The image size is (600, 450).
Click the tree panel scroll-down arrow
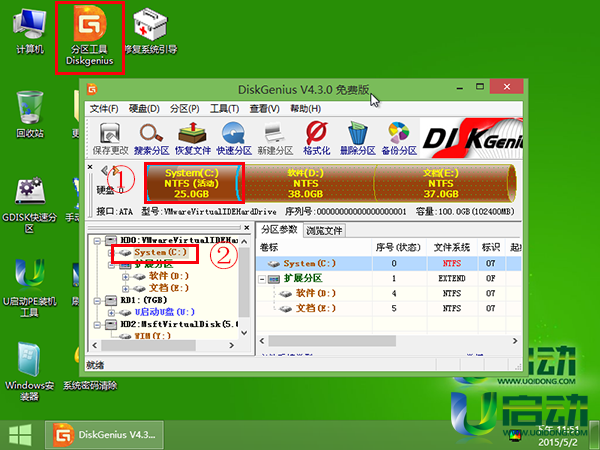point(245,333)
